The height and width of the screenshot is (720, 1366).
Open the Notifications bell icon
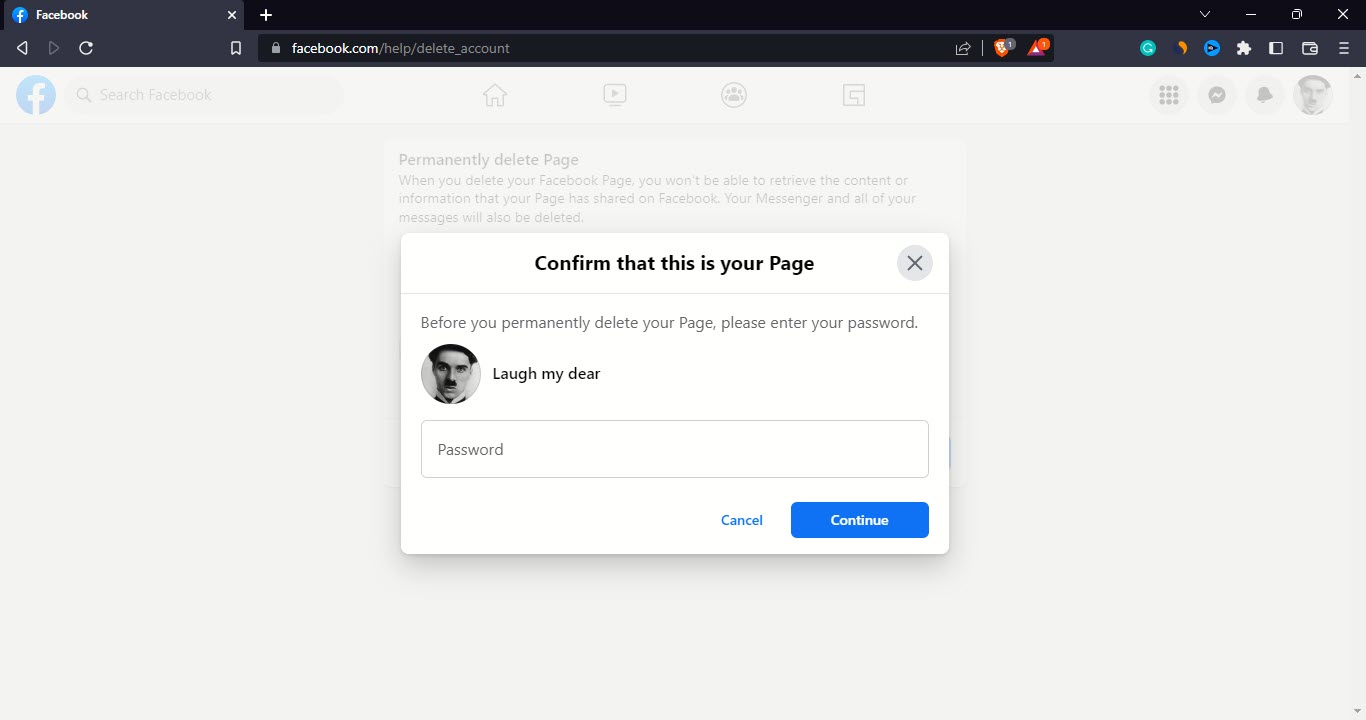1264,95
